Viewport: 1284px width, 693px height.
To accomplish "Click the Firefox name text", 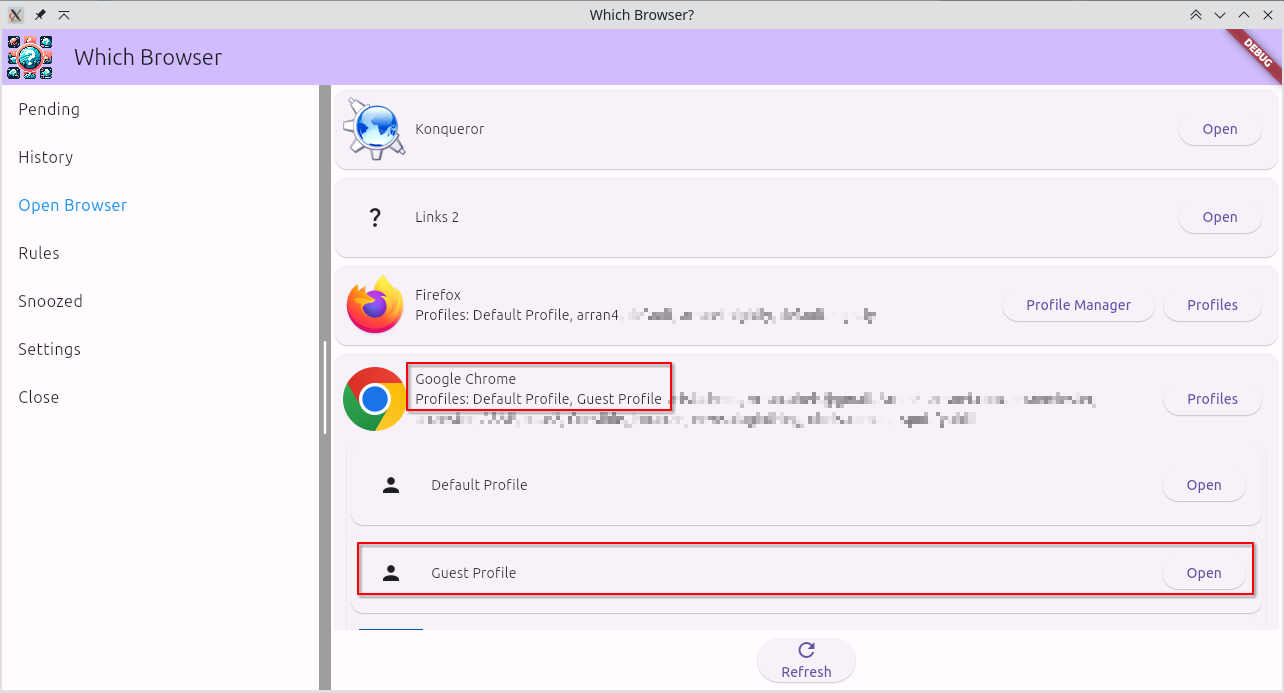I will coord(438,295).
